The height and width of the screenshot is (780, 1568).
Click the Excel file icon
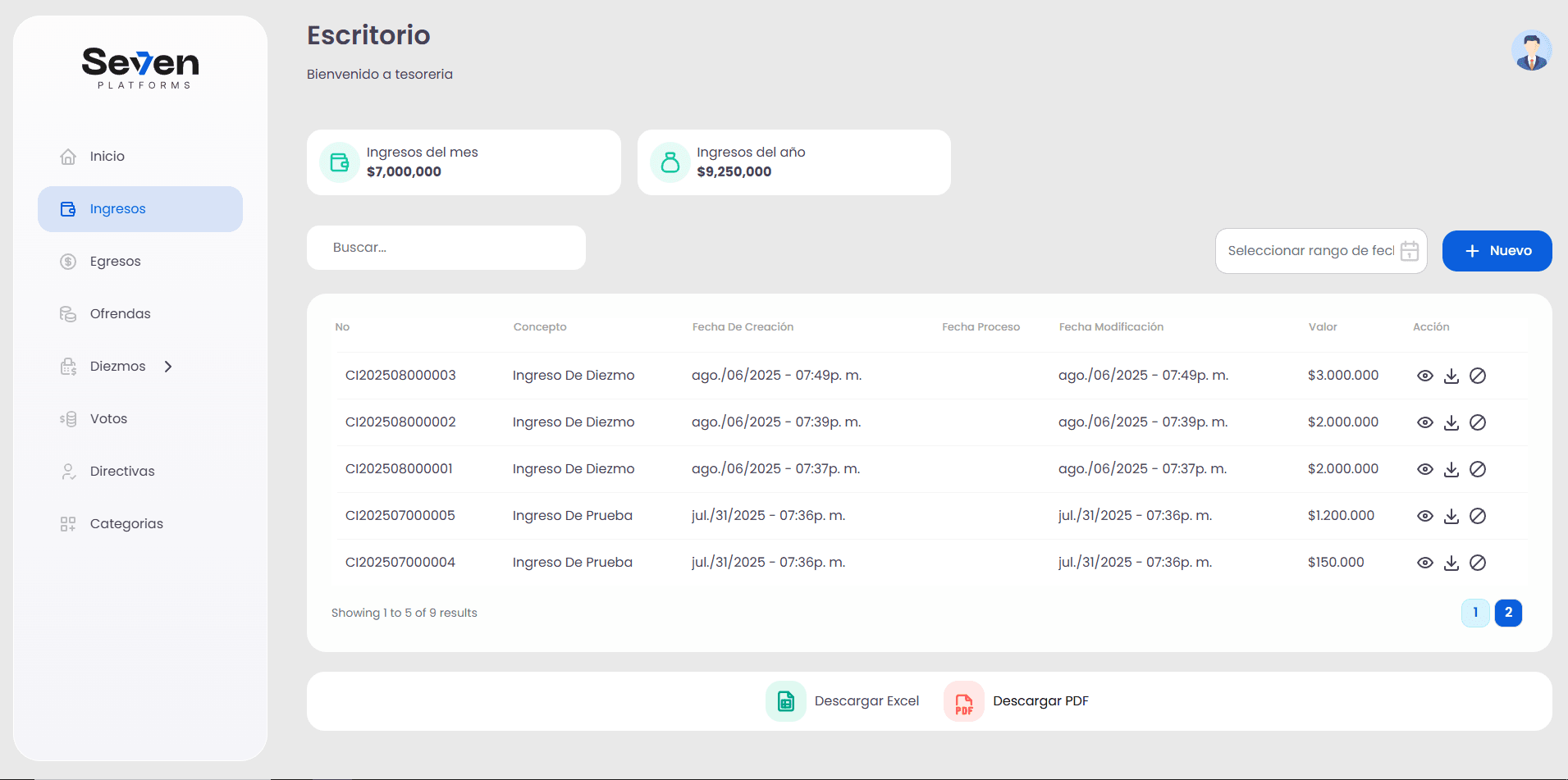tap(786, 701)
